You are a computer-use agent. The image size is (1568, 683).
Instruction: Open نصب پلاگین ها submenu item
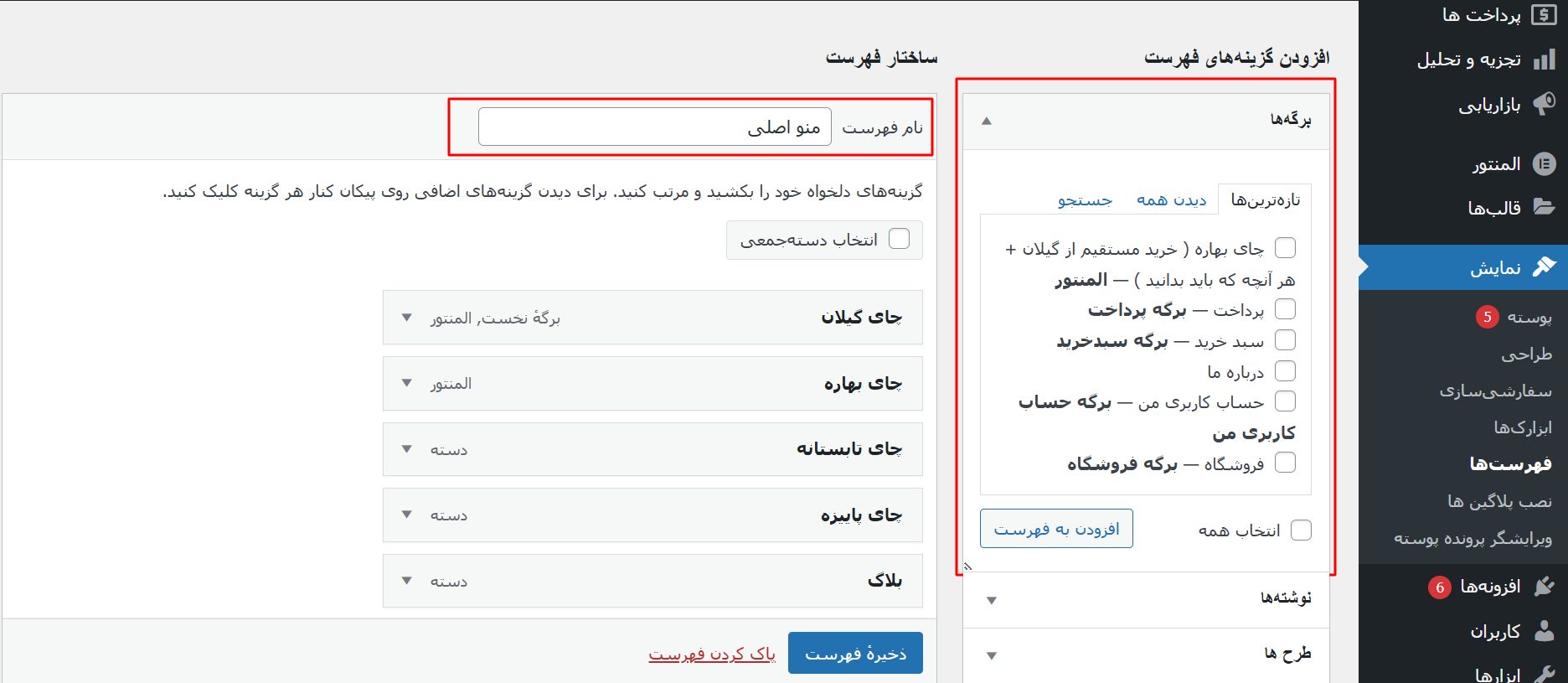pyautogui.click(x=1499, y=501)
